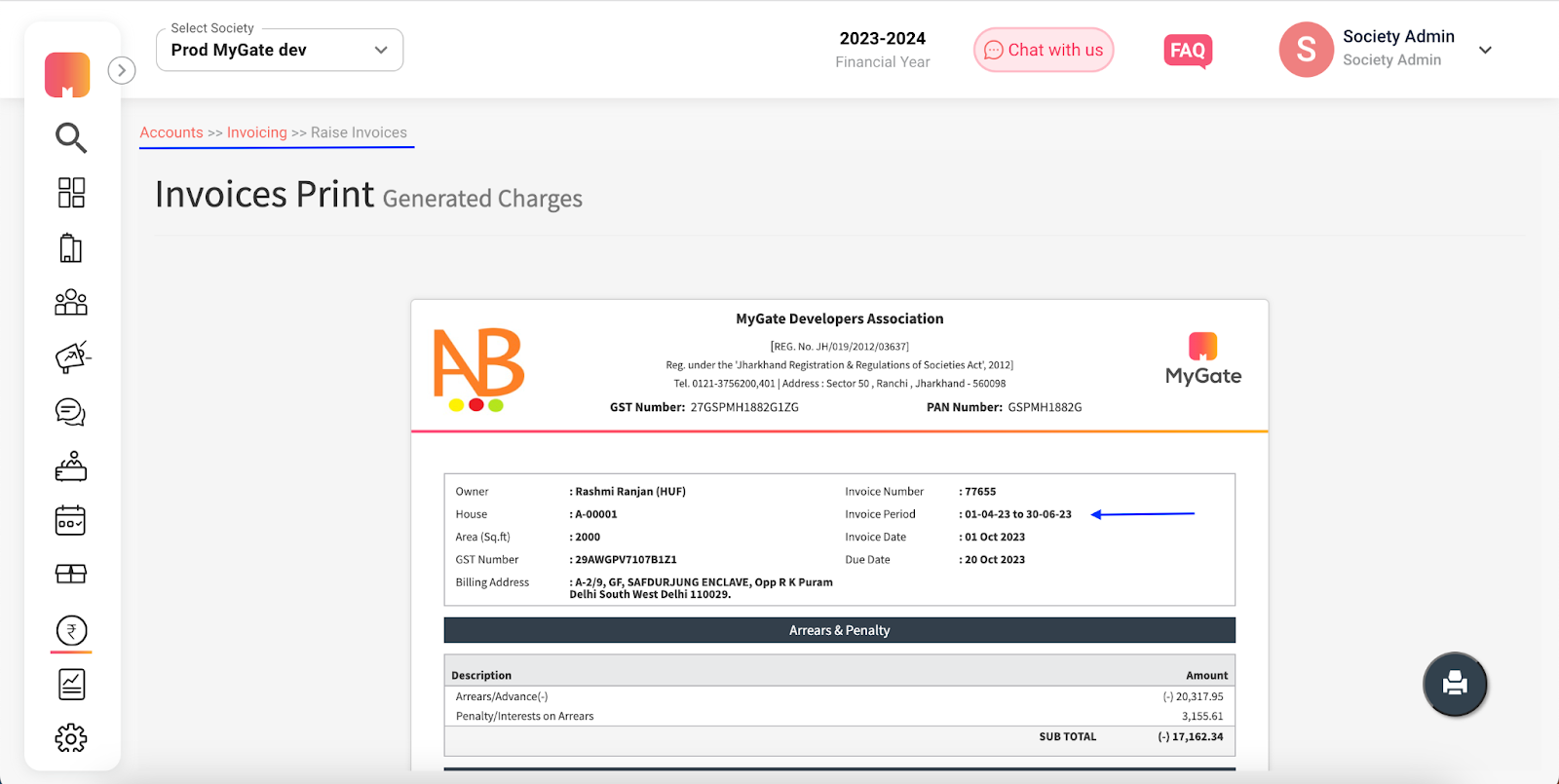
Task: Click Arrears/Advance(-) row
Action: (840, 696)
